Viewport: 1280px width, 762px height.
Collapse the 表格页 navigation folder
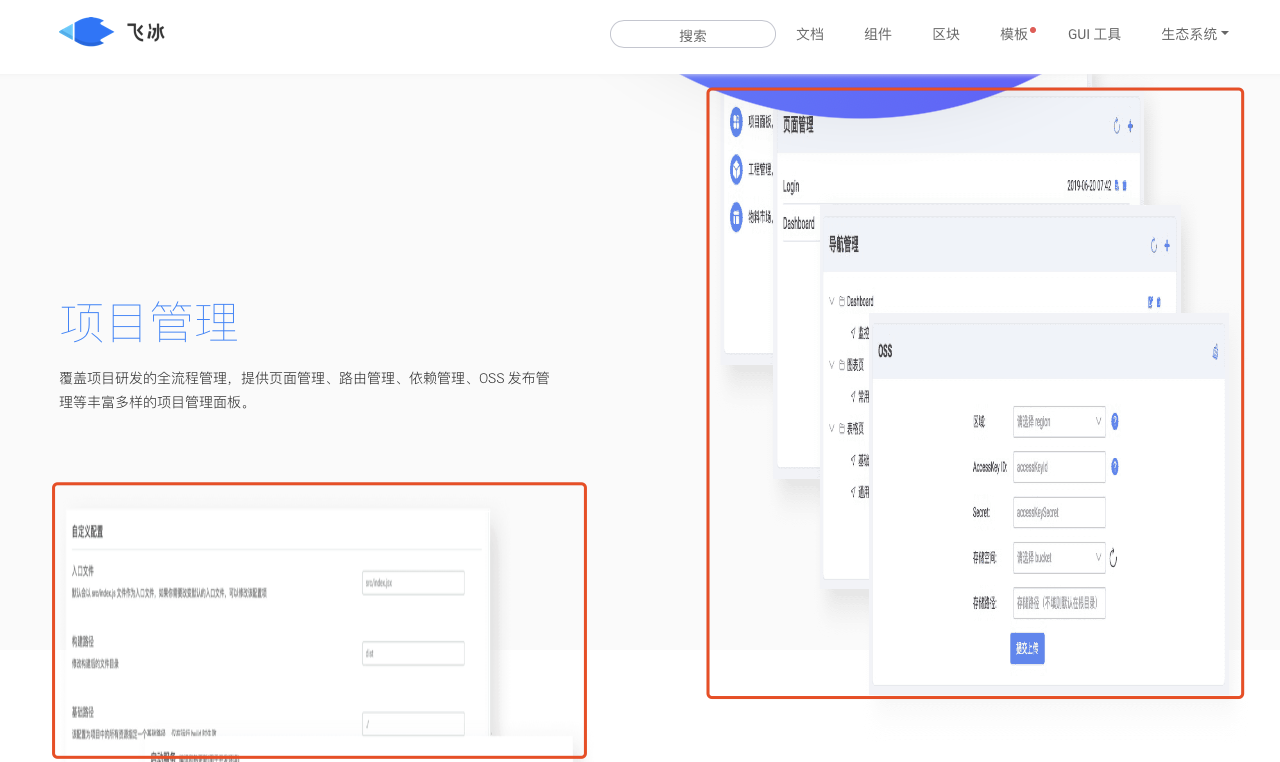click(831, 428)
